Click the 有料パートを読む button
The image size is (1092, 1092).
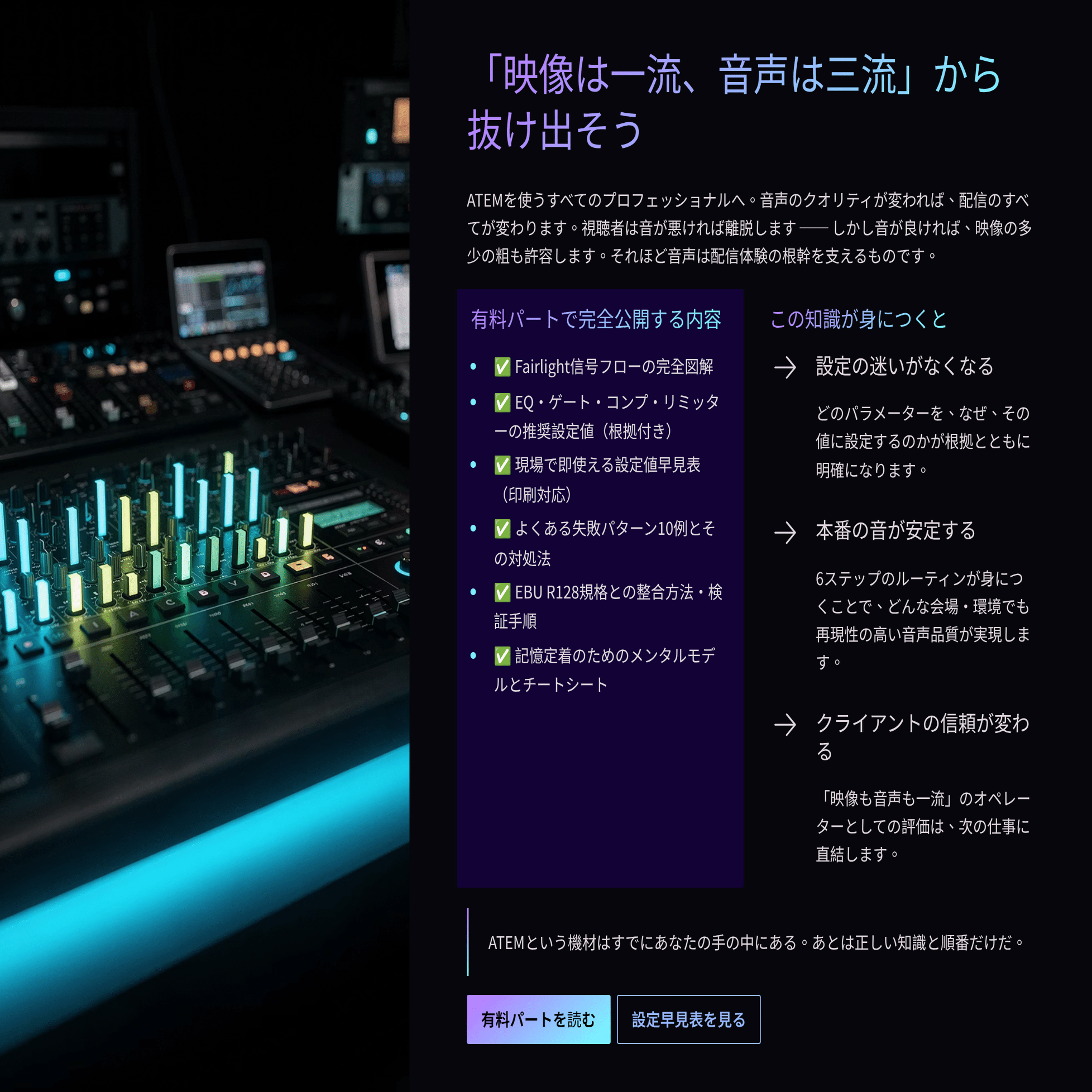(538, 1019)
